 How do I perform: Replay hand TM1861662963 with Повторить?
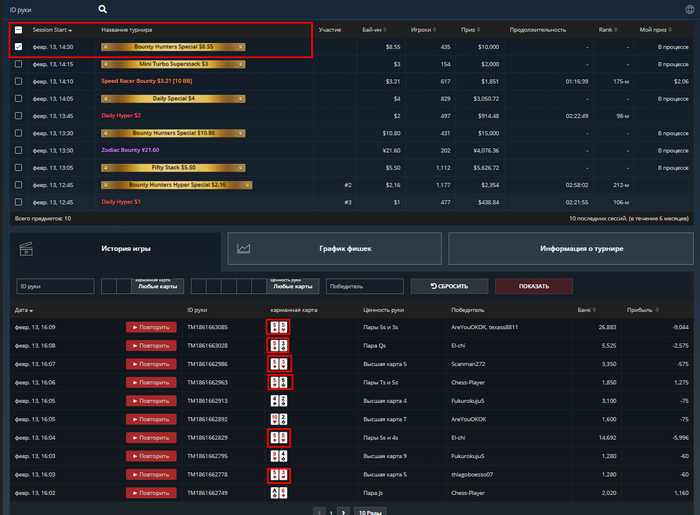pyautogui.click(x=151, y=382)
